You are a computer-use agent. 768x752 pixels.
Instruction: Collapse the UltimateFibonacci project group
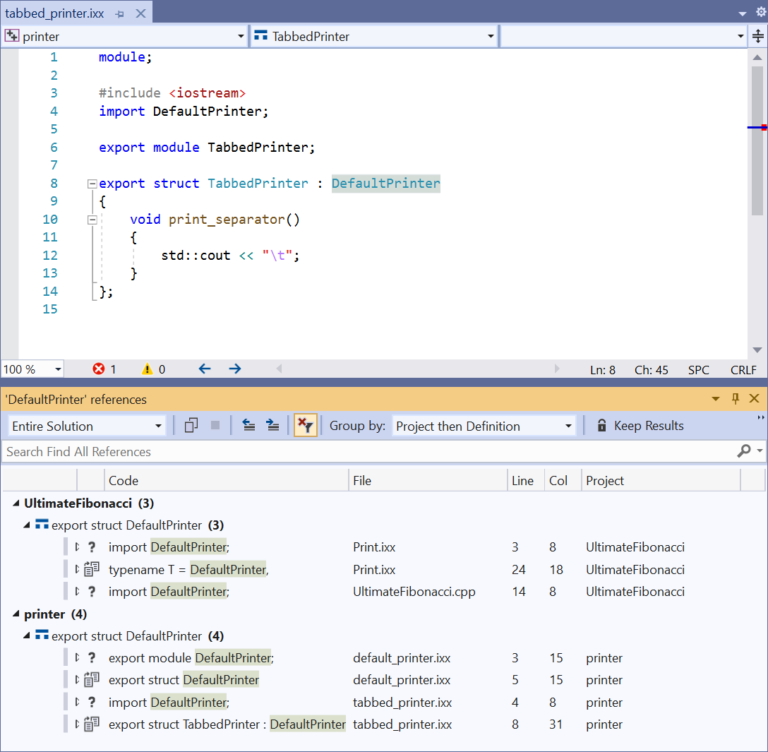[x=15, y=504]
